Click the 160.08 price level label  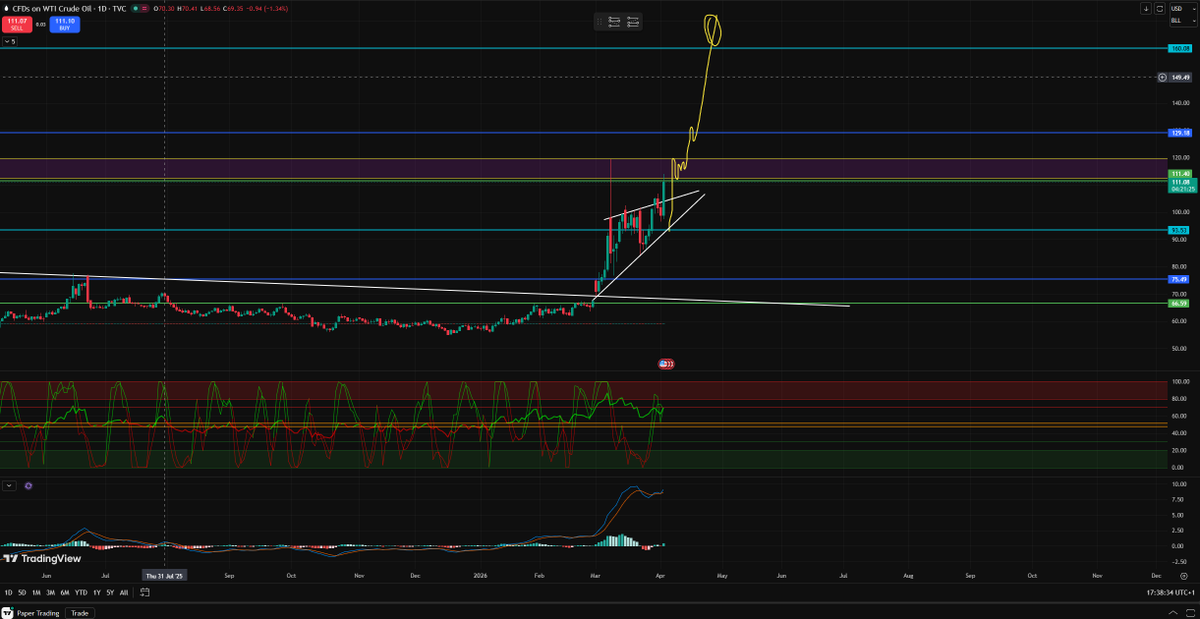tap(1180, 48)
